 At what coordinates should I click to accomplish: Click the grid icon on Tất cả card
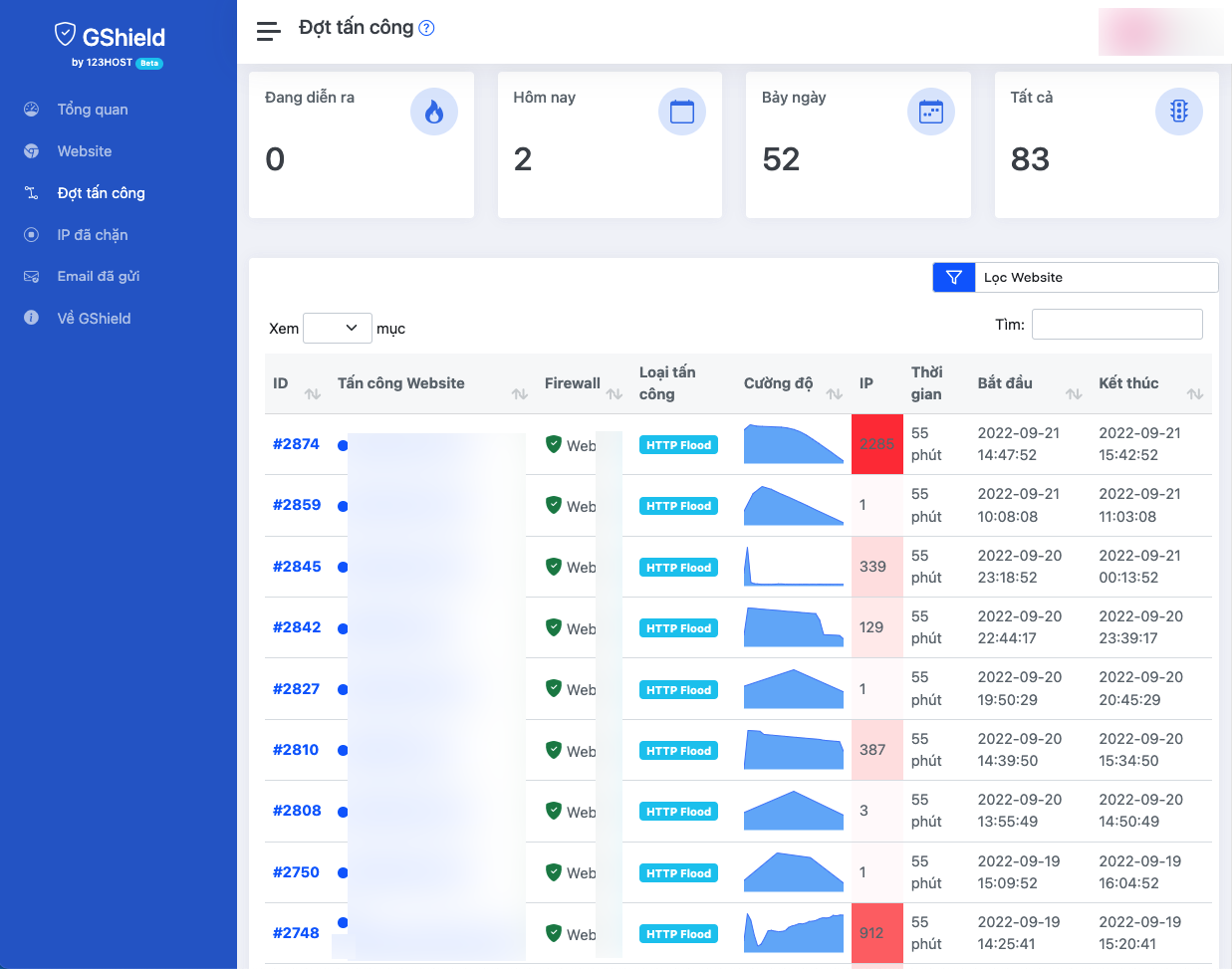point(1178,112)
